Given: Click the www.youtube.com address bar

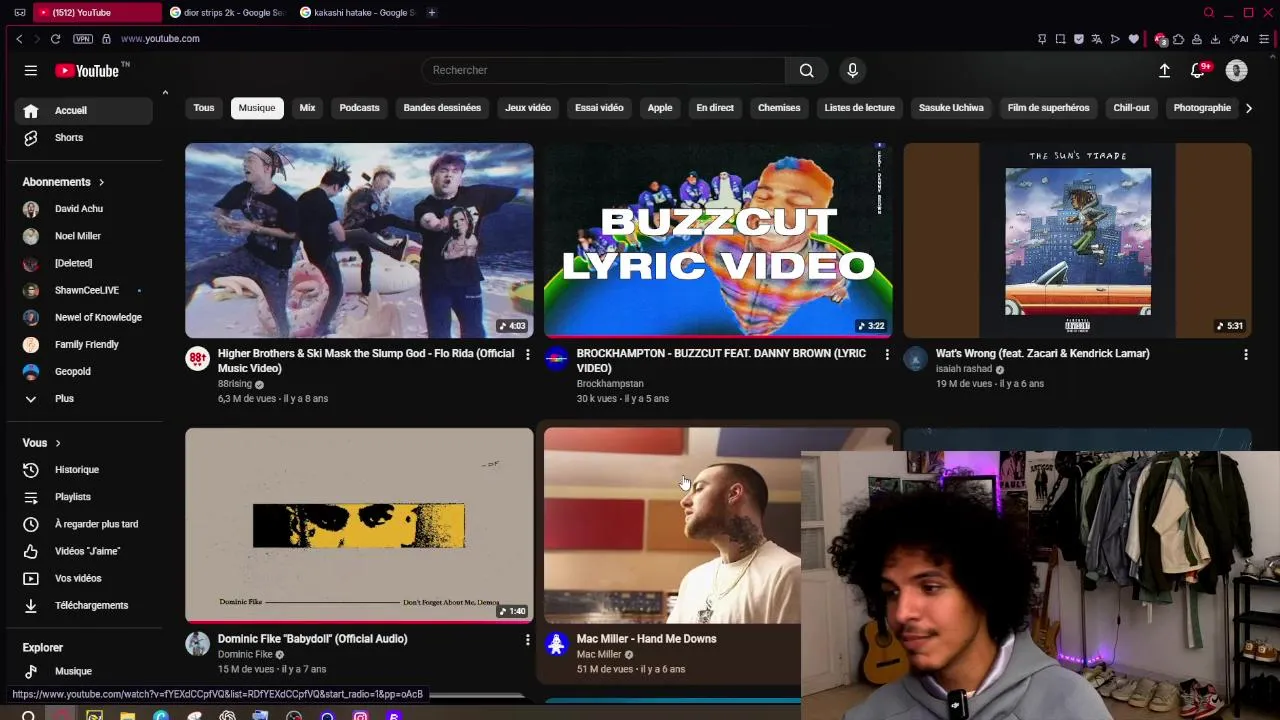Looking at the screenshot, I should [x=160, y=39].
